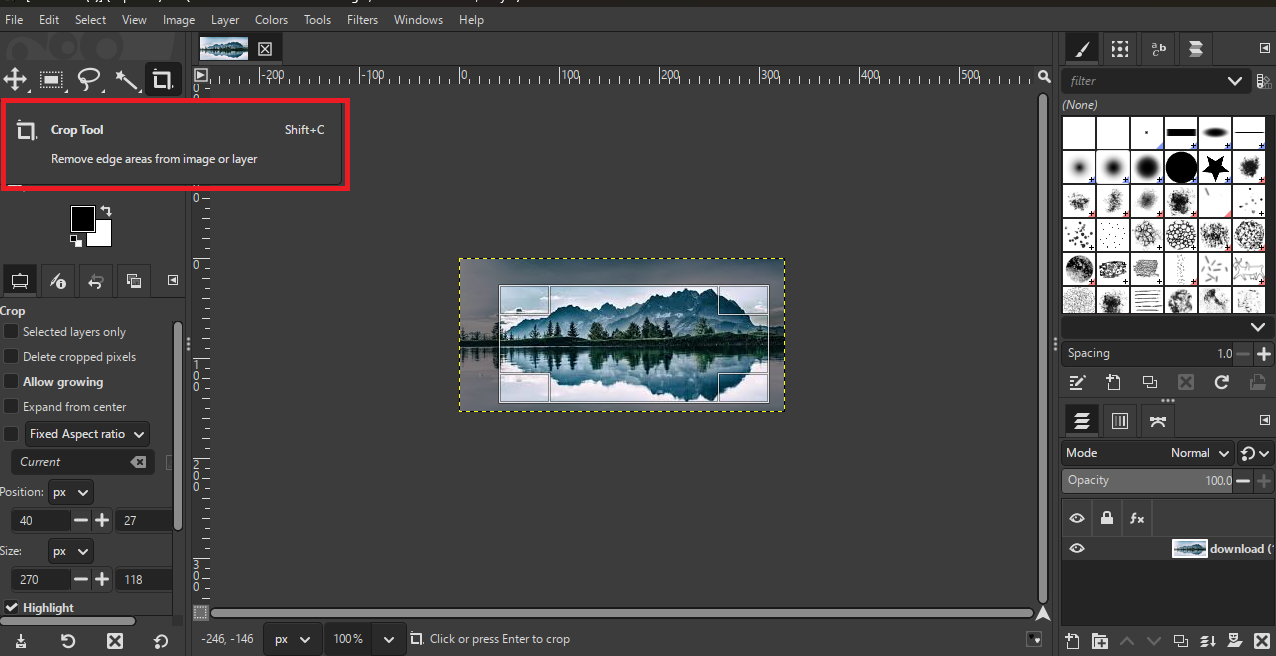Refresh brushes icon
Image resolution: width=1276 pixels, height=656 pixels.
pos(1221,382)
